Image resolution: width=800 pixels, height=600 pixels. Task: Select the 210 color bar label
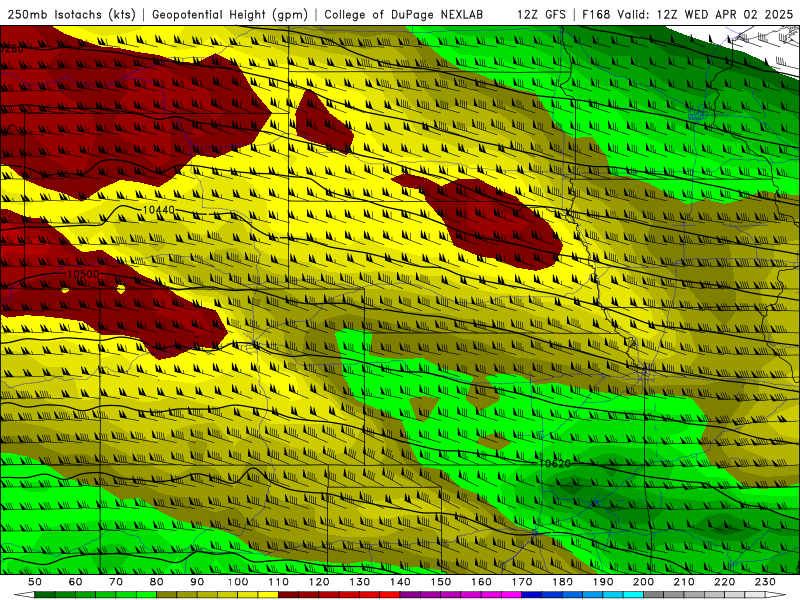[x=684, y=582]
